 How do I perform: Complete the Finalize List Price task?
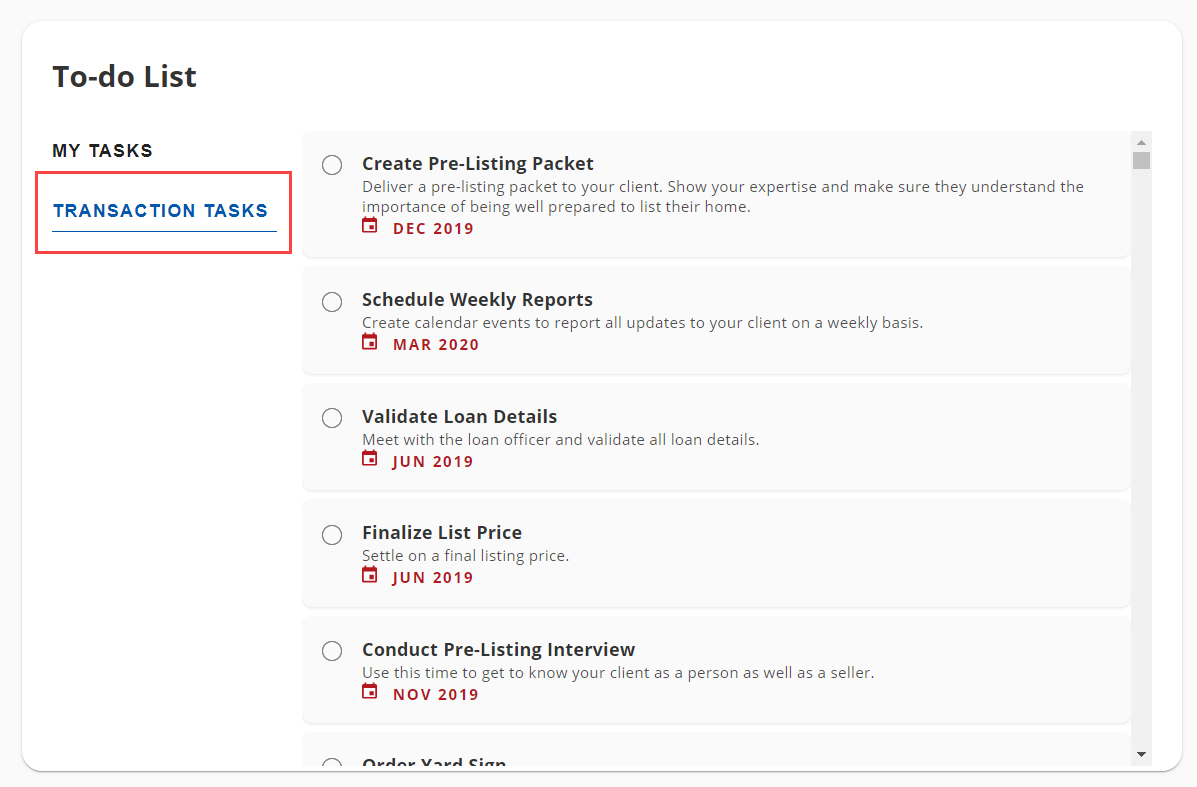pos(332,535)
